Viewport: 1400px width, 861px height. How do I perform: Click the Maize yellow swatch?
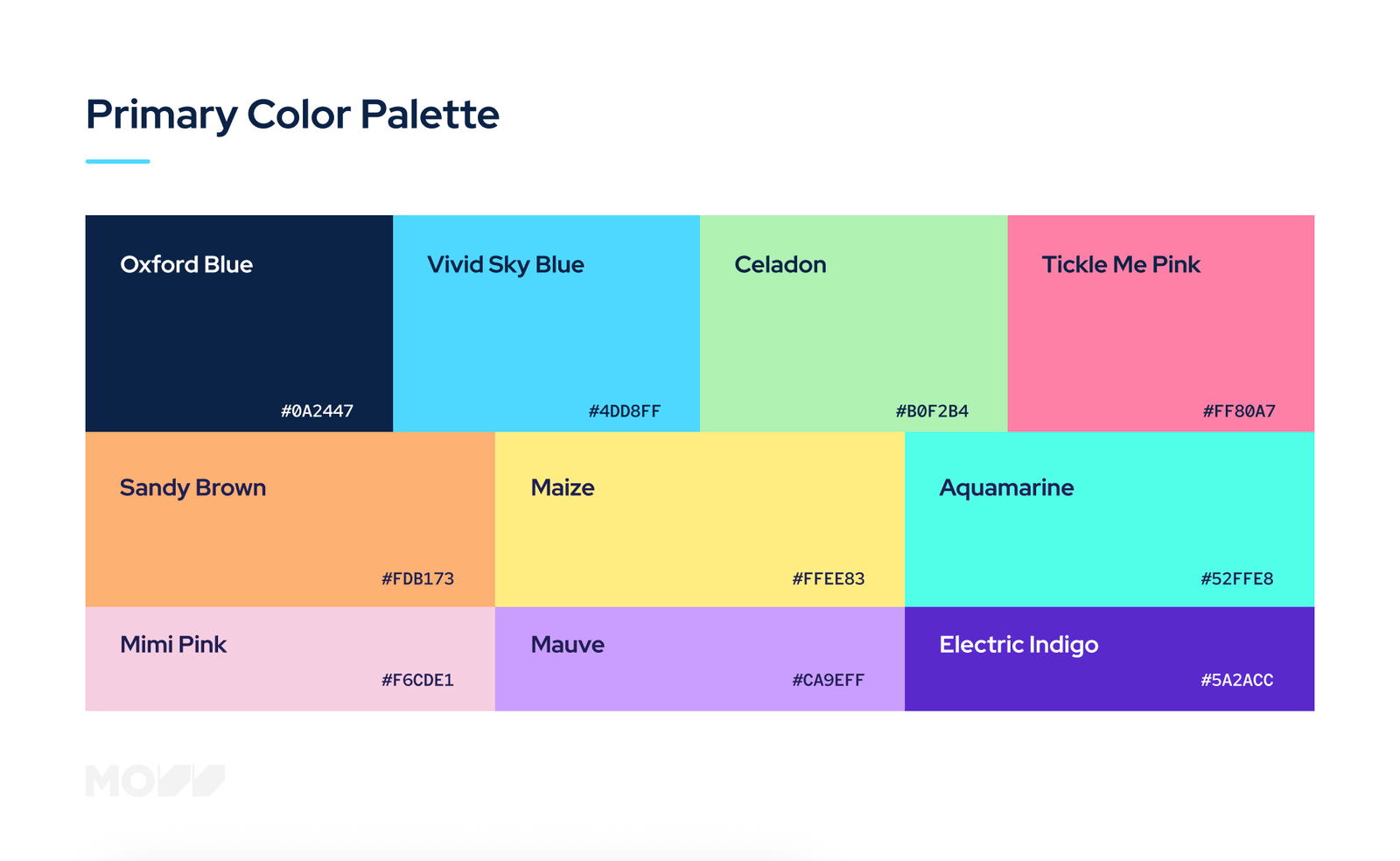[700, 519]
